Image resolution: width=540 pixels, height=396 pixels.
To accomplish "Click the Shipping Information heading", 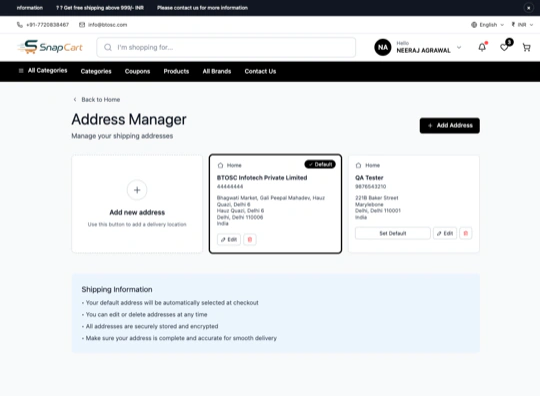I will (x=117, y=289).
